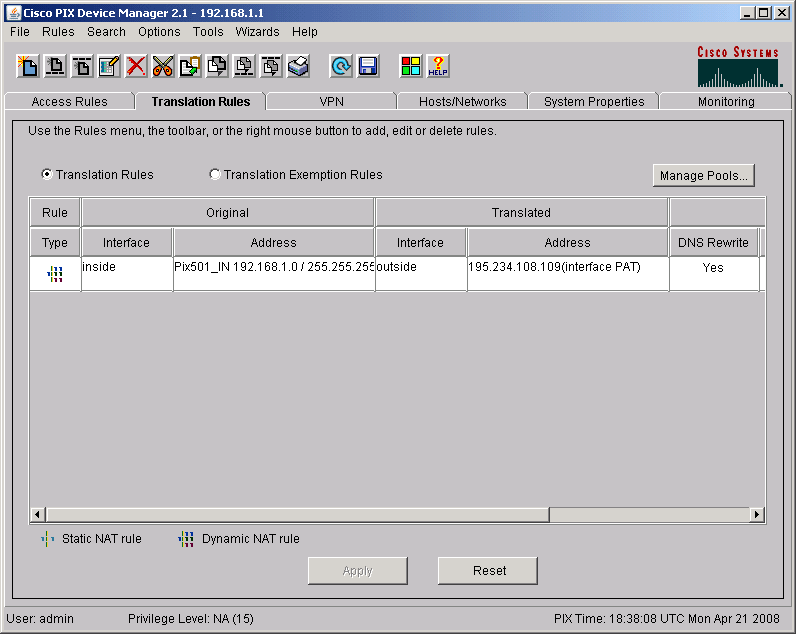Viewport: 796px width, 634px height.
Task: Select the Translation Exemption Rules radio button
Action: (215, 175)
